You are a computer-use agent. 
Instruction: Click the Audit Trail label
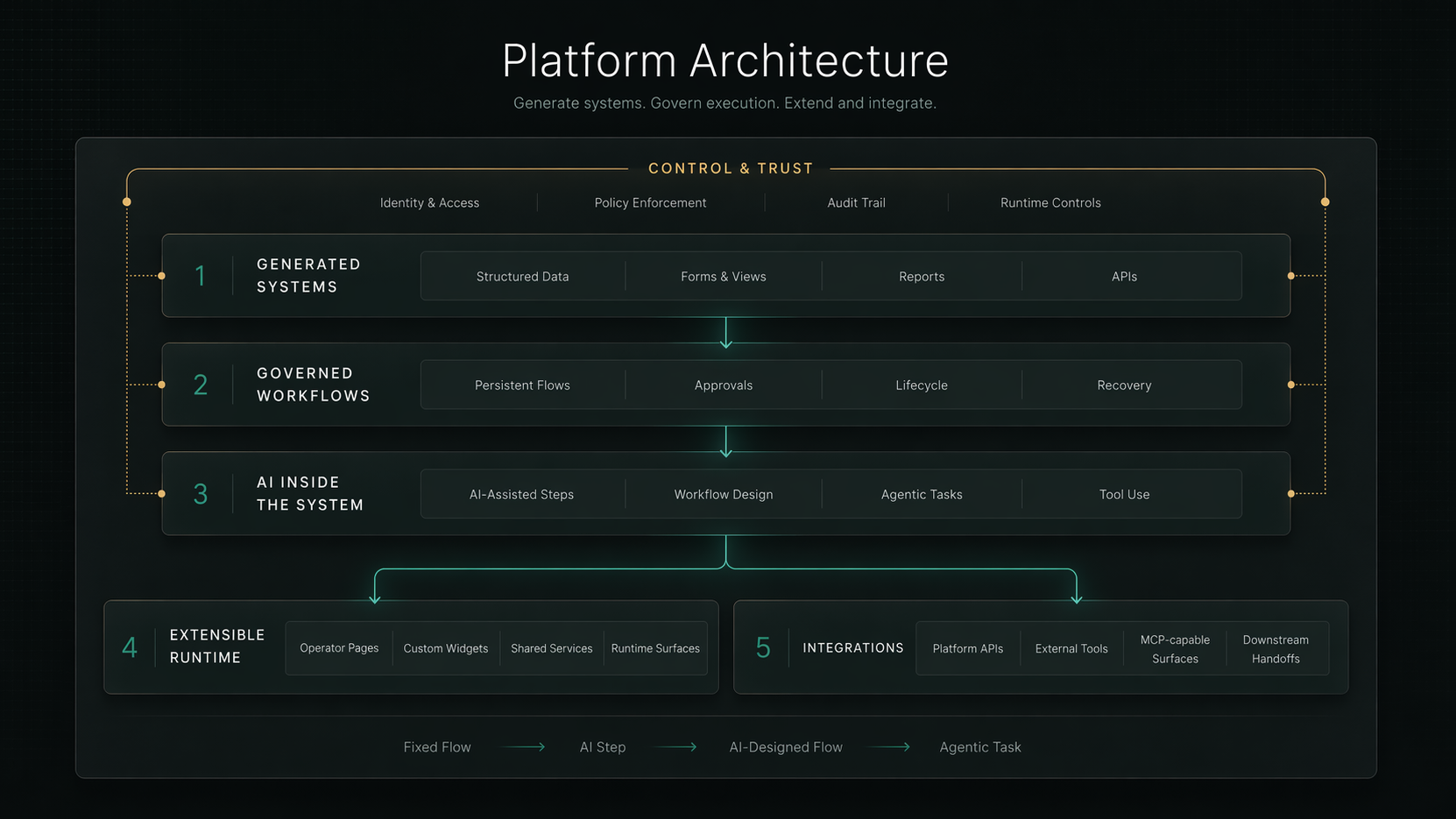(x=856, y=202)
